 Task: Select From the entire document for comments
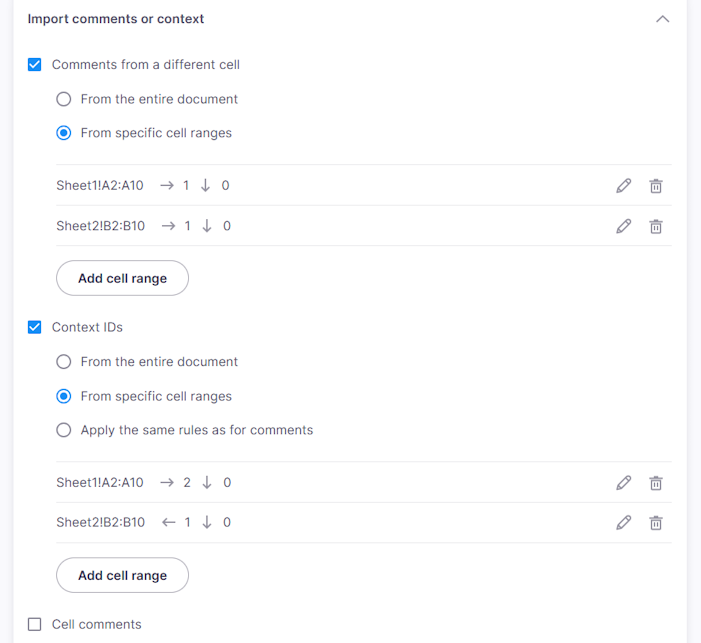tap(63, 99)
